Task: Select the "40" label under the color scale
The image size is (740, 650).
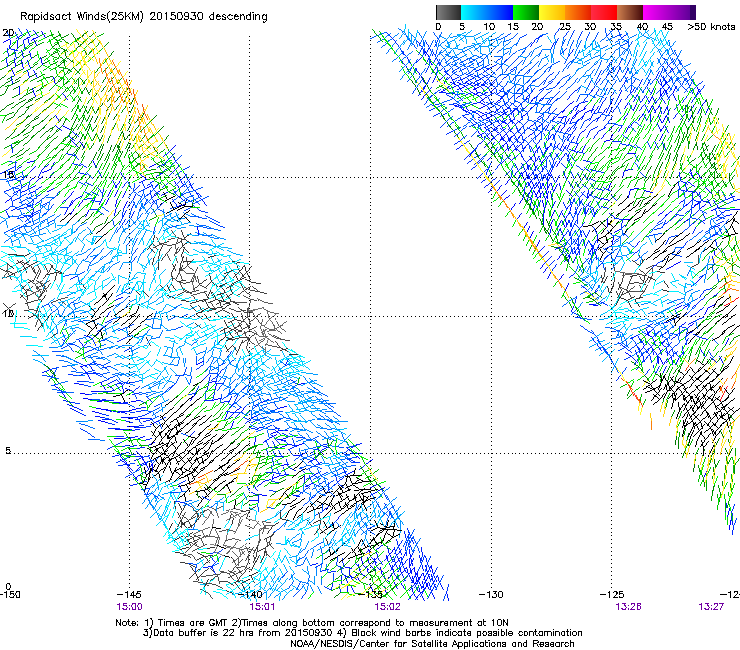Action: 642,27
